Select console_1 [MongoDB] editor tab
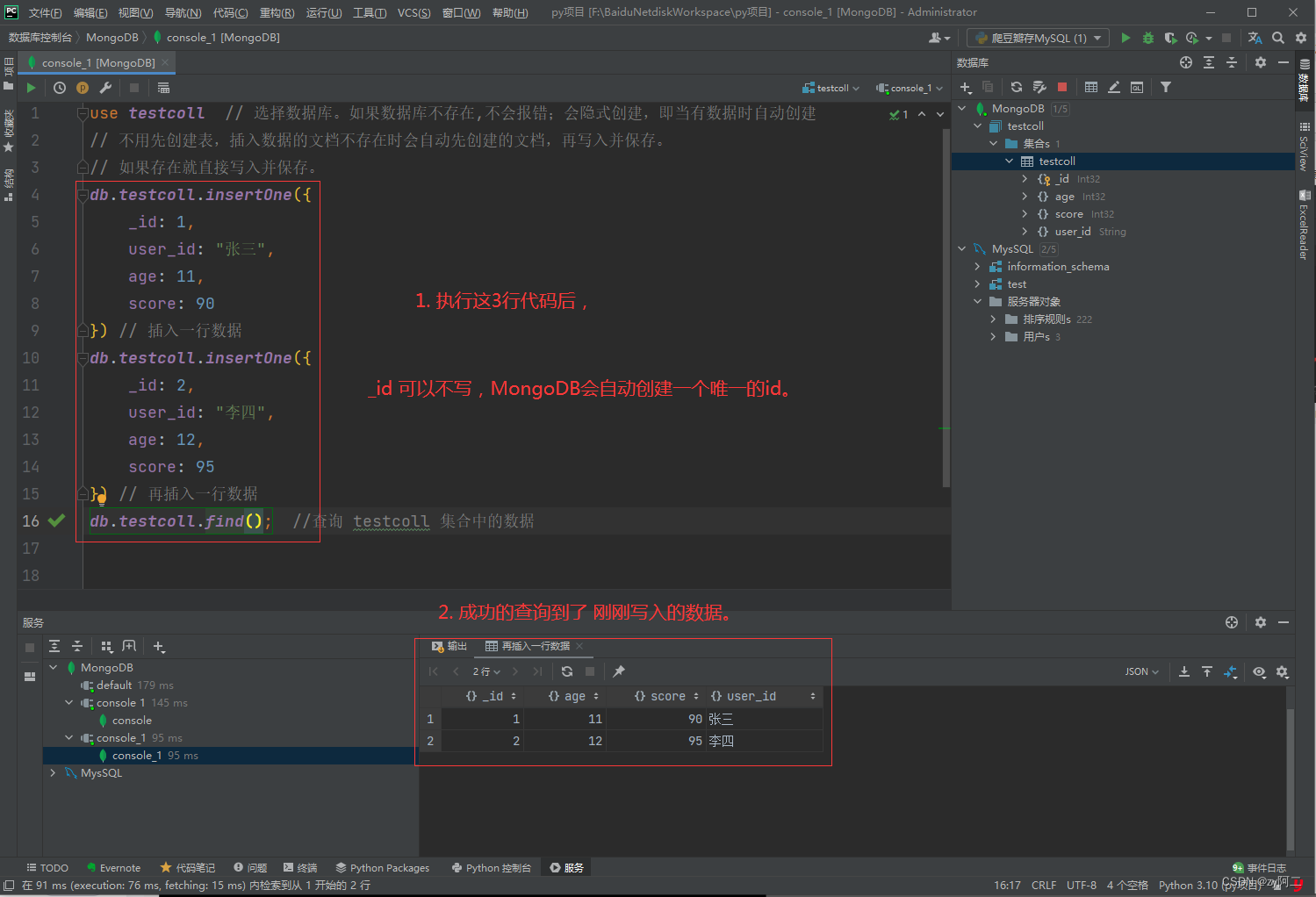Screen dimensions: 1316x897 tap(98, 62)
